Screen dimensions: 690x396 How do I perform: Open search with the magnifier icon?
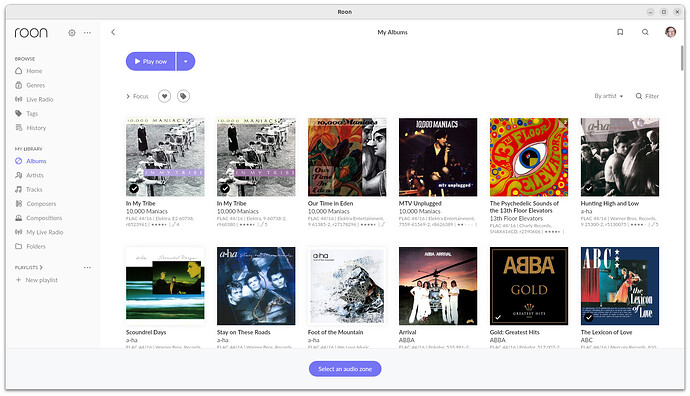click(x=645, y=32)
